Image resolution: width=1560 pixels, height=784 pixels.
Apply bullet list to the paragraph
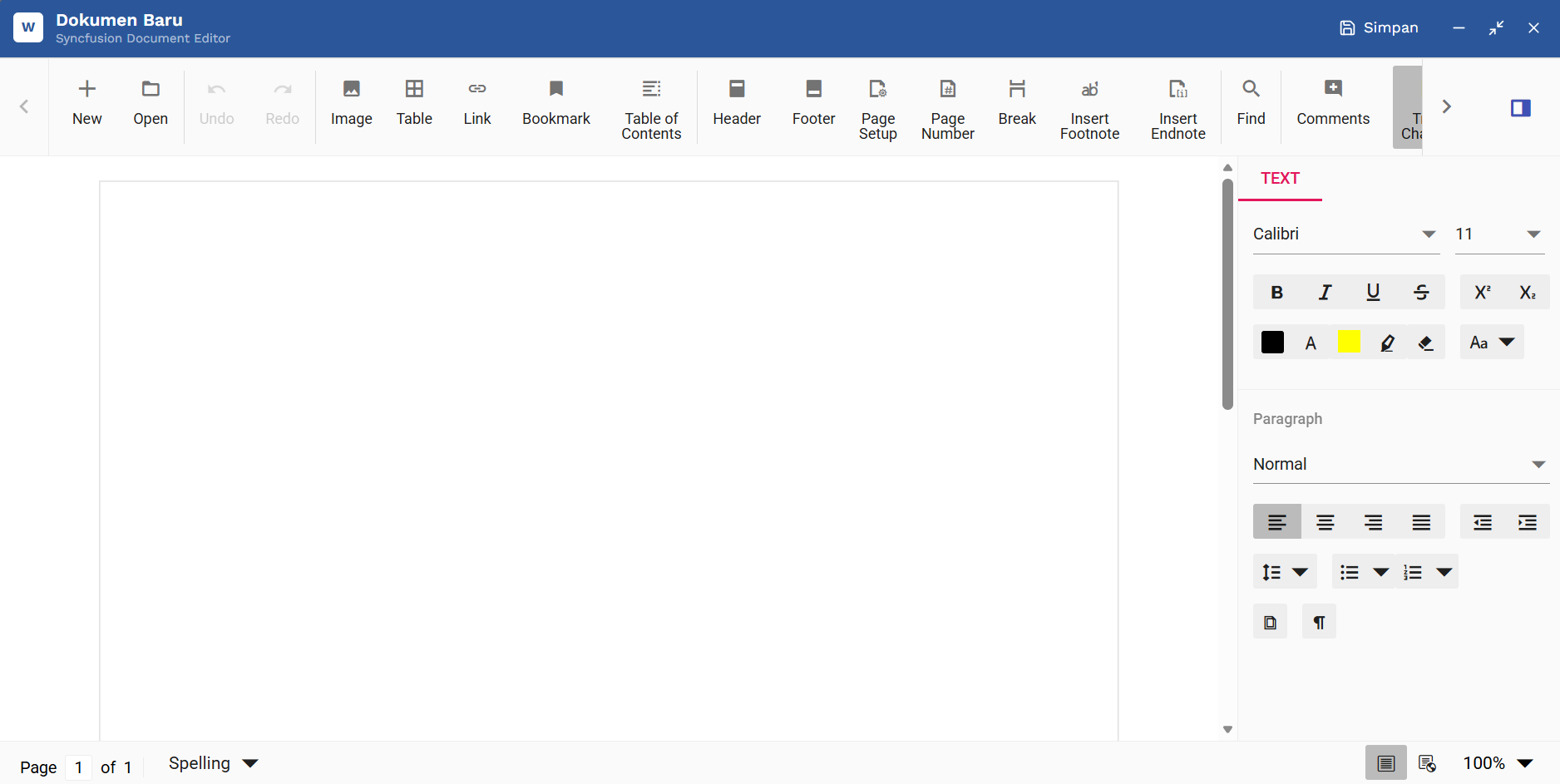[x=1350, y=572]
